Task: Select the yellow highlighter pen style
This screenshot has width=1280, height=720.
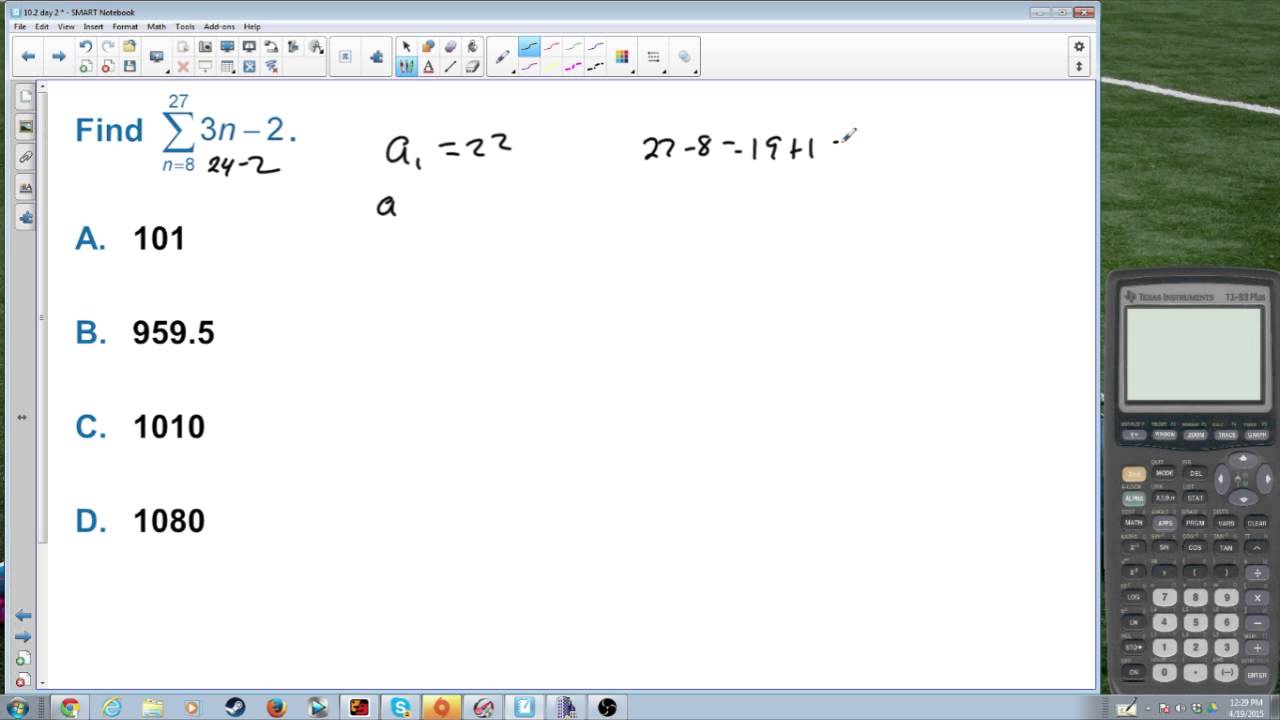Action: tap(551, 66)
